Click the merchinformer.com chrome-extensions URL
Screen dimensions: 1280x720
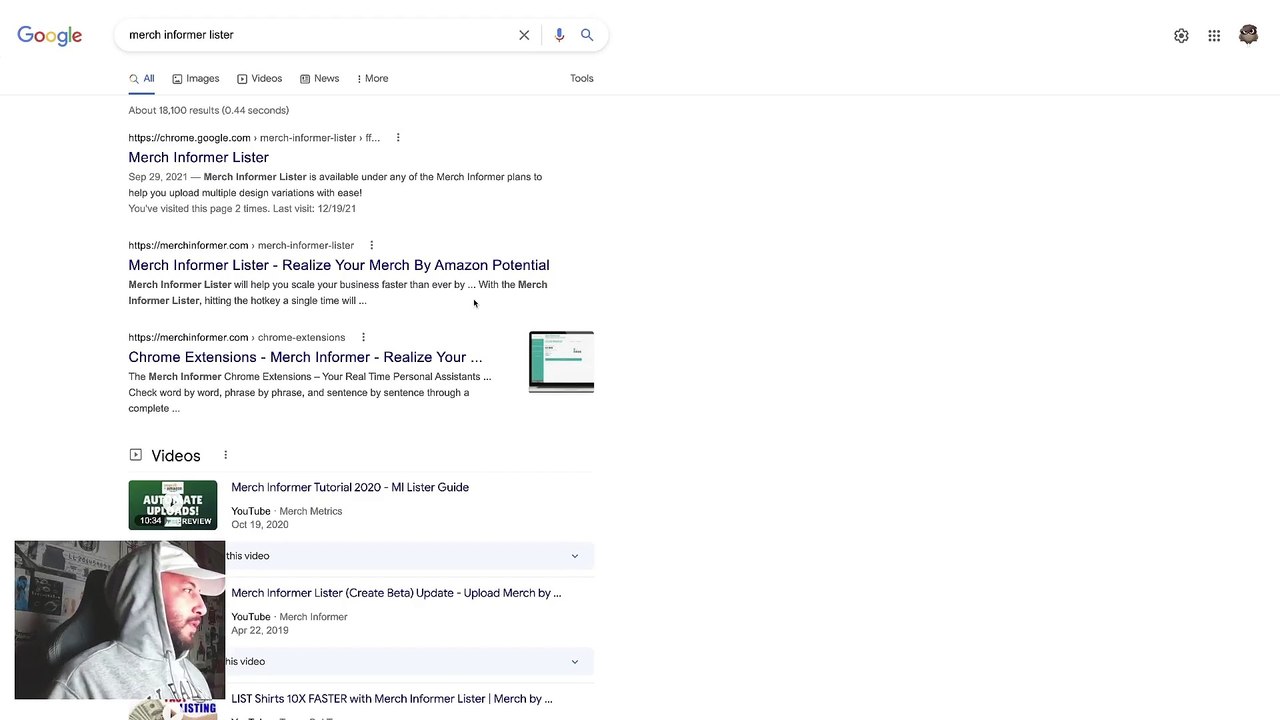pyautogui.click(x=237, y=337)
